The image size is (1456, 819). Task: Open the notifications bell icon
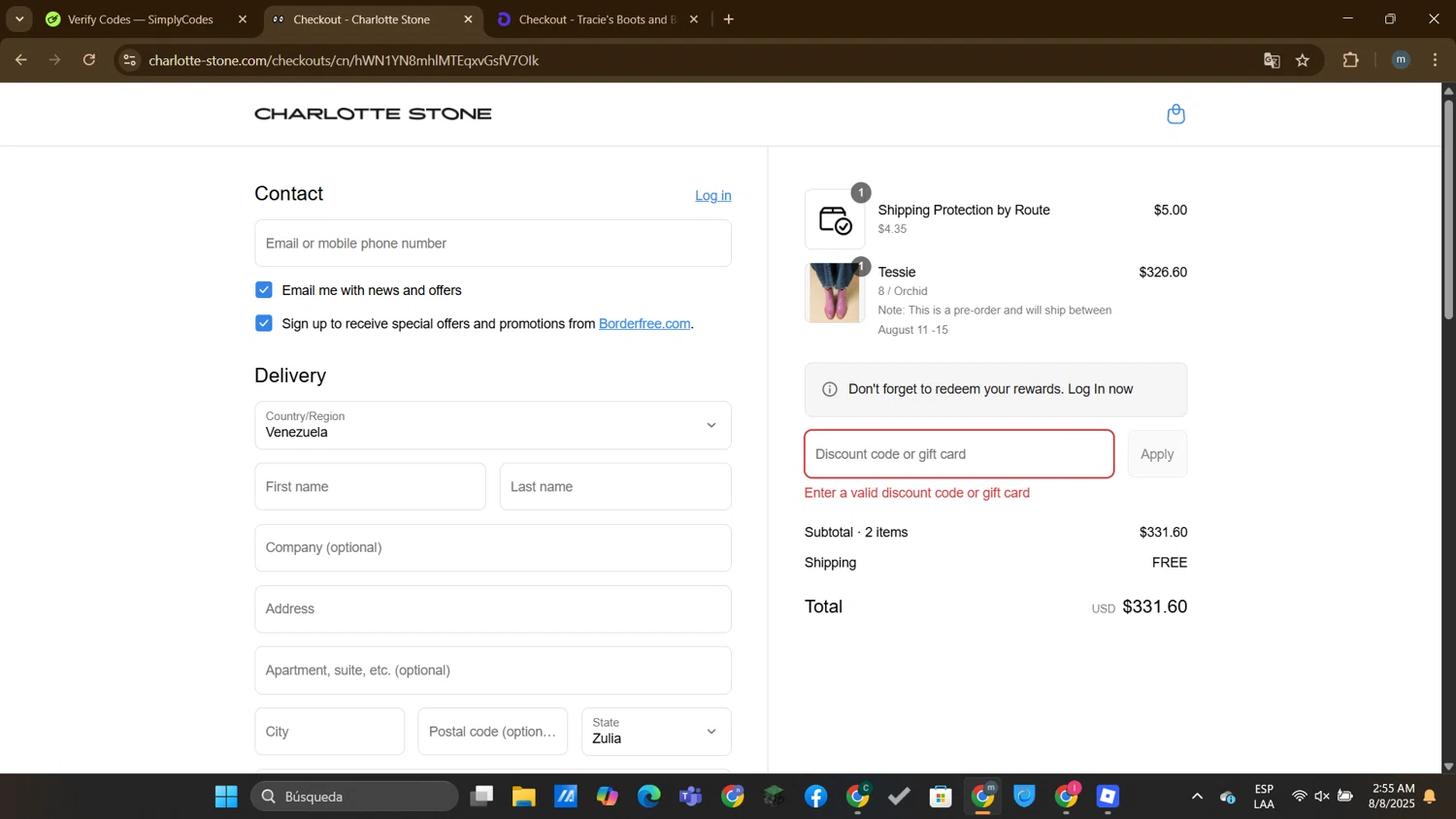(1430, 797)
